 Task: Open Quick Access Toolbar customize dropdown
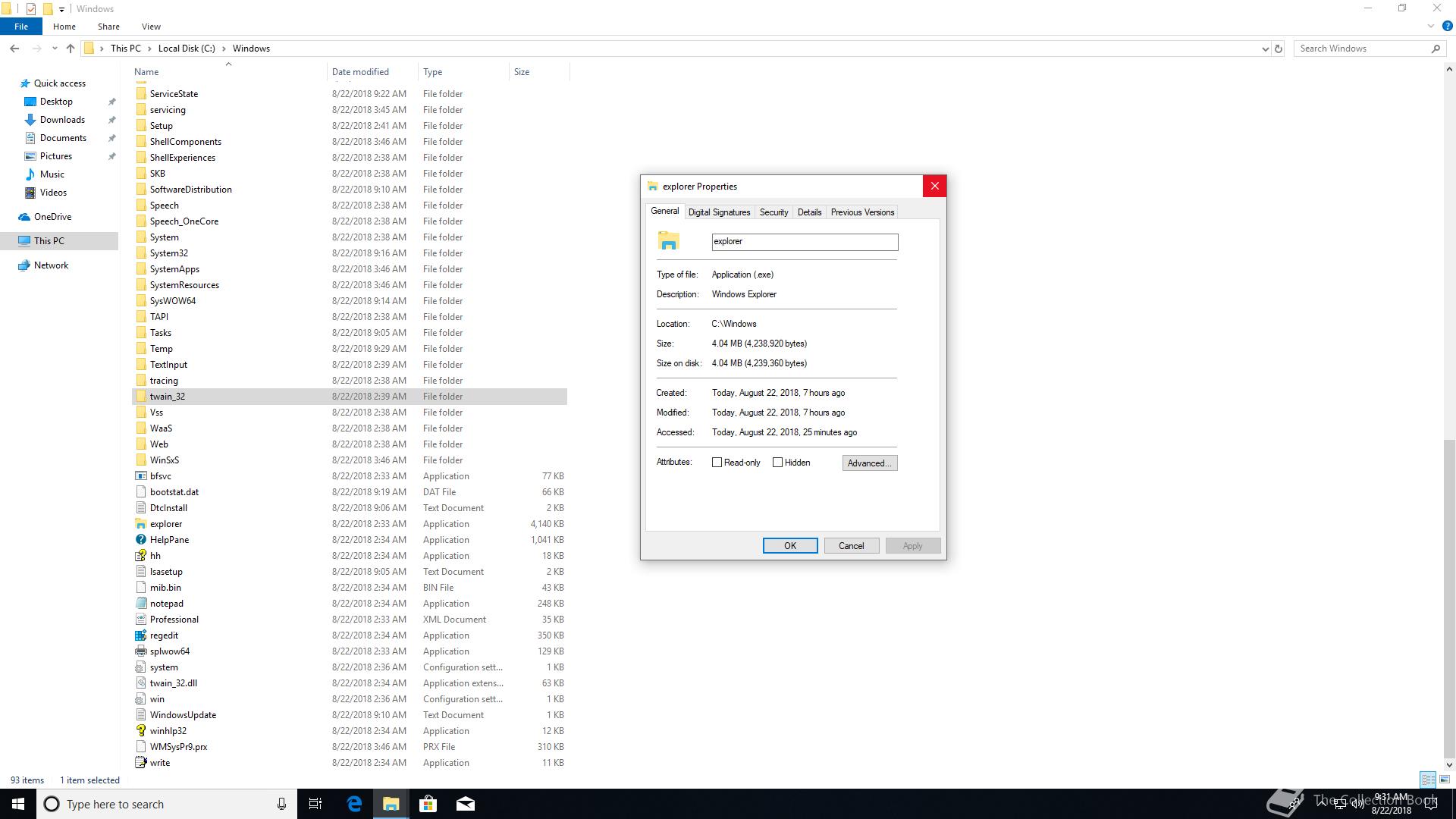[x=61, y=9]
